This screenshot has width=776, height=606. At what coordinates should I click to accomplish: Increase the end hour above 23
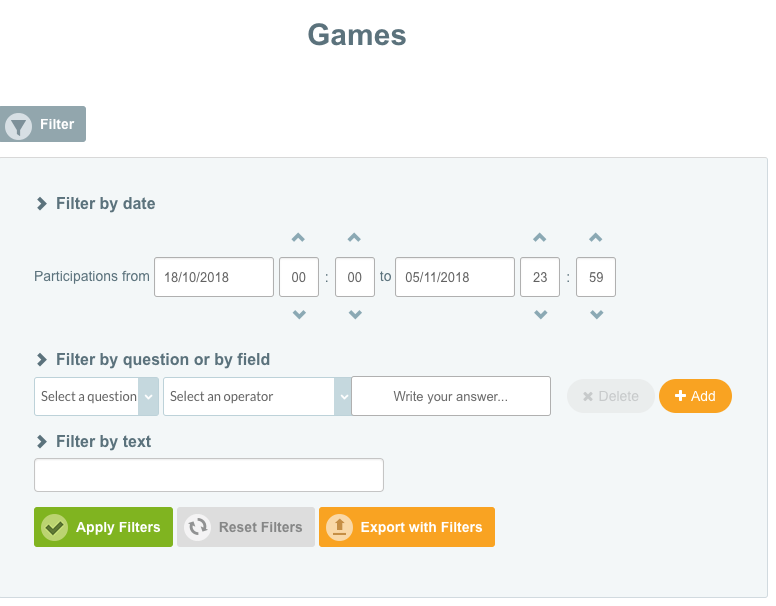click(x=540, y=238)
